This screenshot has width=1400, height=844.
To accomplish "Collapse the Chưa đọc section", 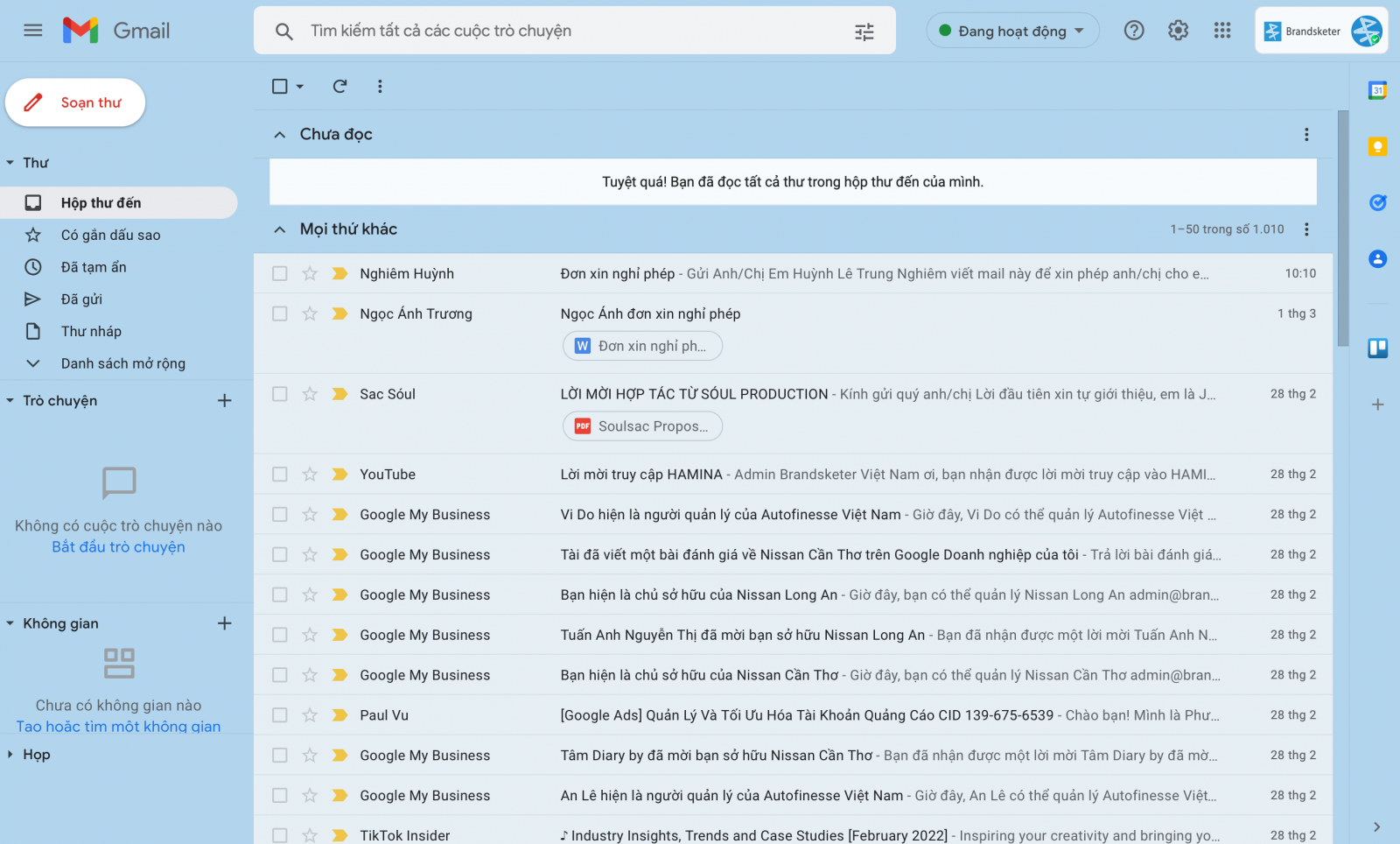I will tap(280, 135).
